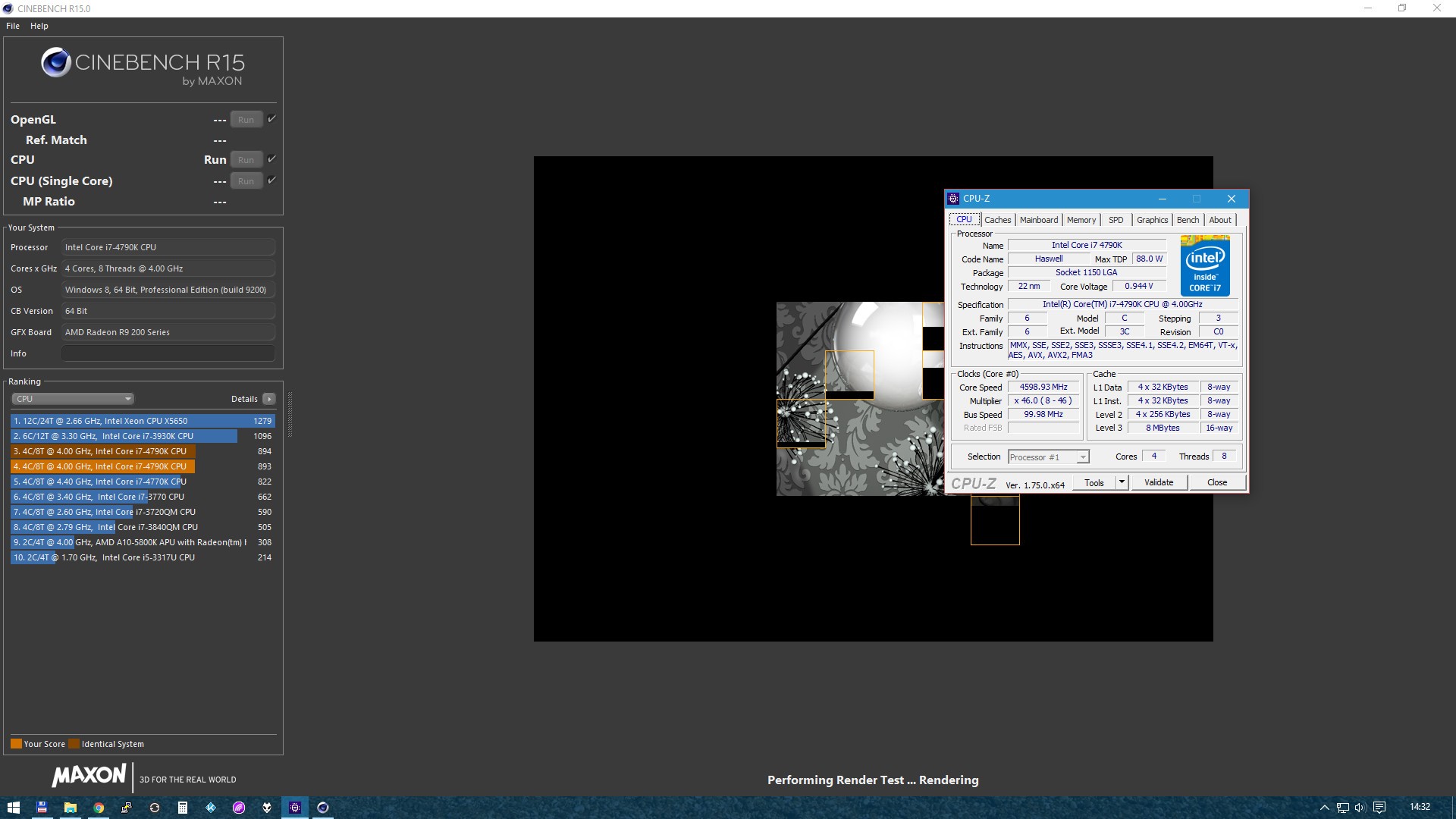This screenshot has width=1456, height=819.
Task: Select ranking row Intel Core i7-4770K
Action: click(143, 482)
